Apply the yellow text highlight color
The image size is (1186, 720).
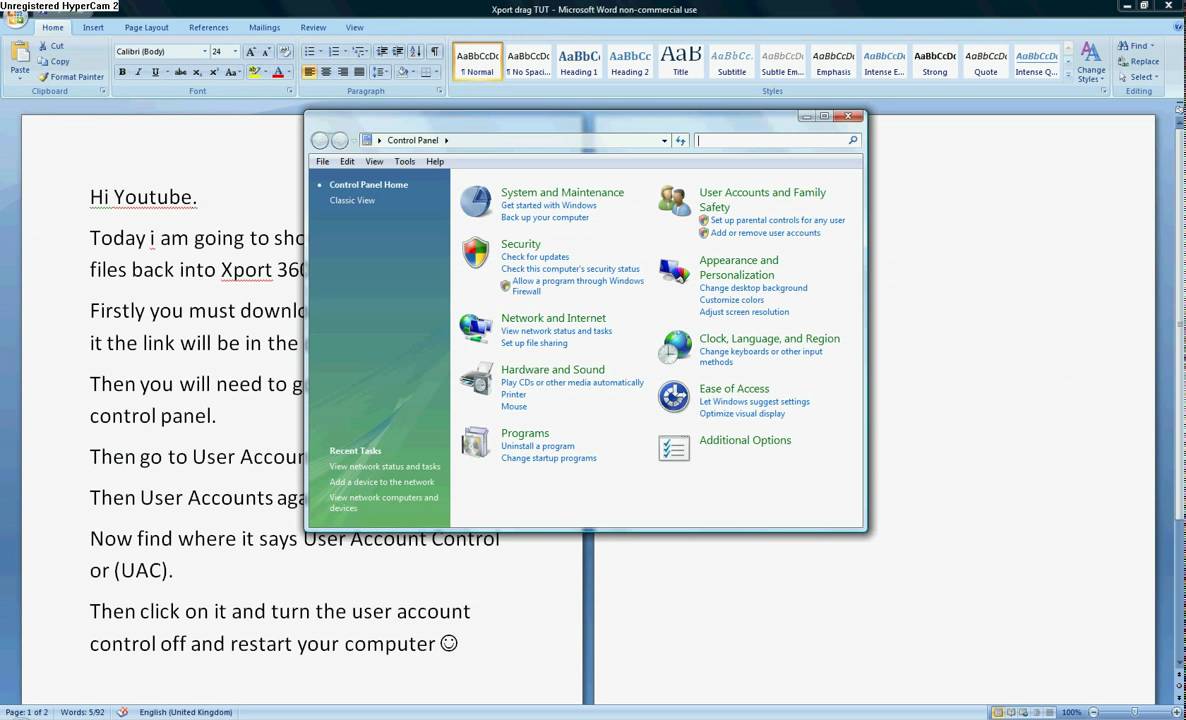[253, 72]
